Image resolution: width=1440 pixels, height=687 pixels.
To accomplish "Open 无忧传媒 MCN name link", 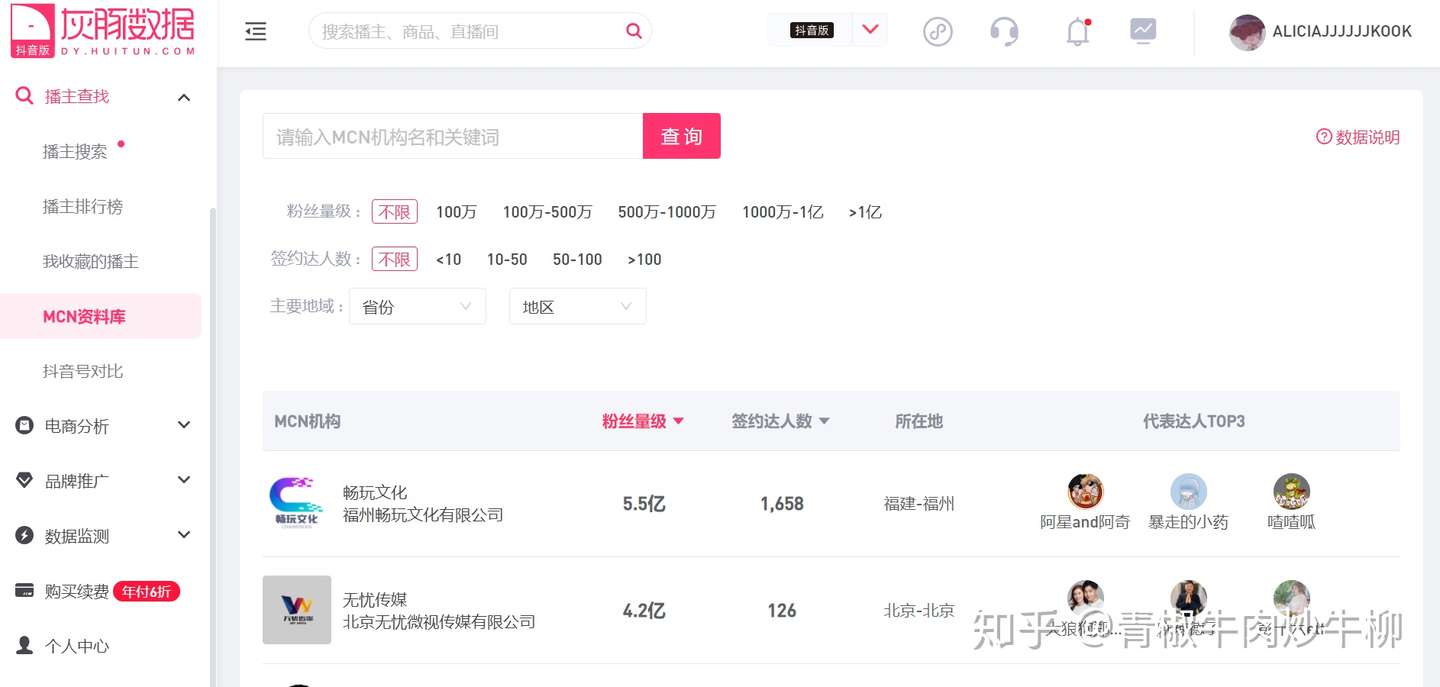I will coord(375,600).
